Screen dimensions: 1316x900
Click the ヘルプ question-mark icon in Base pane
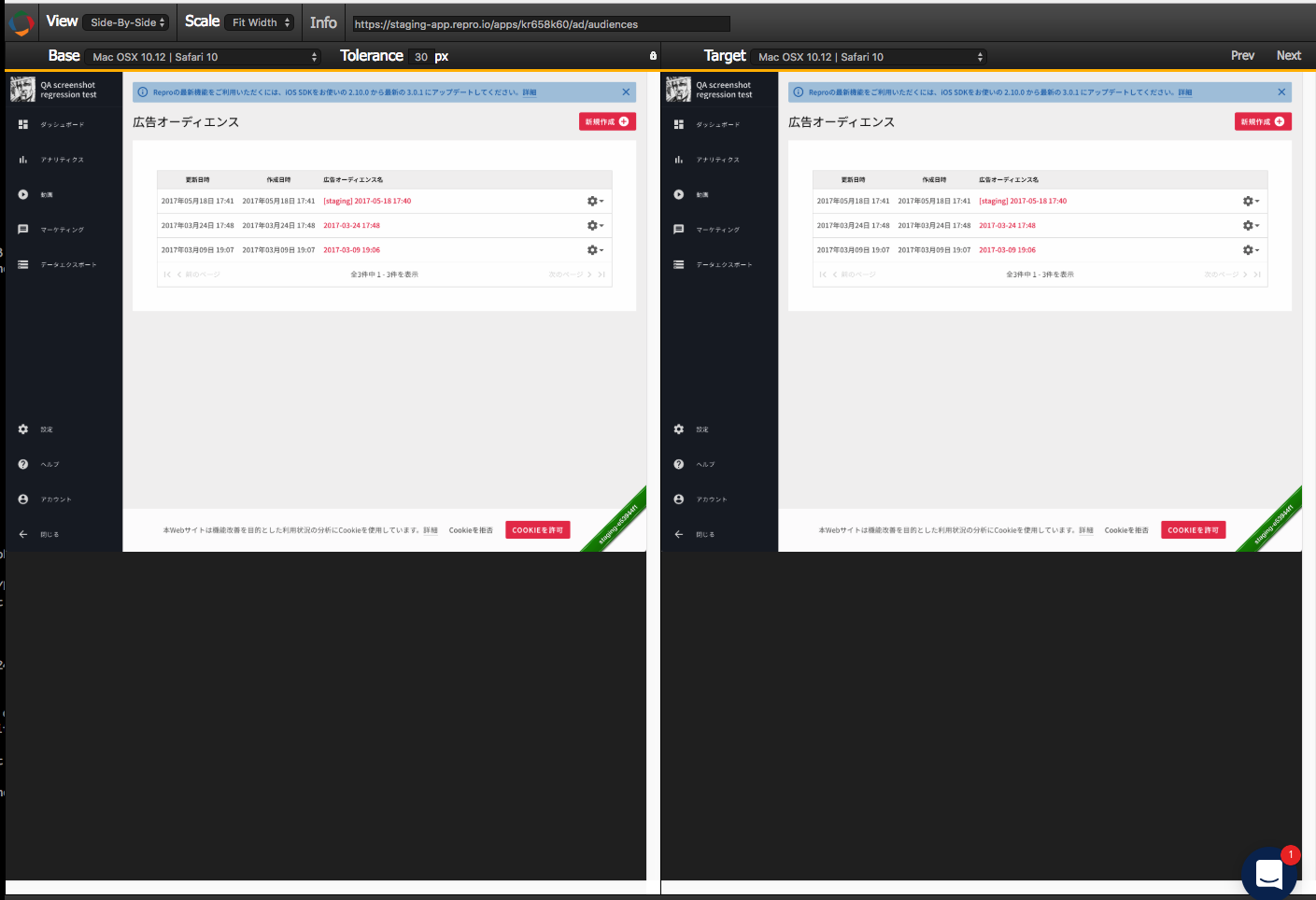(23, 464)
